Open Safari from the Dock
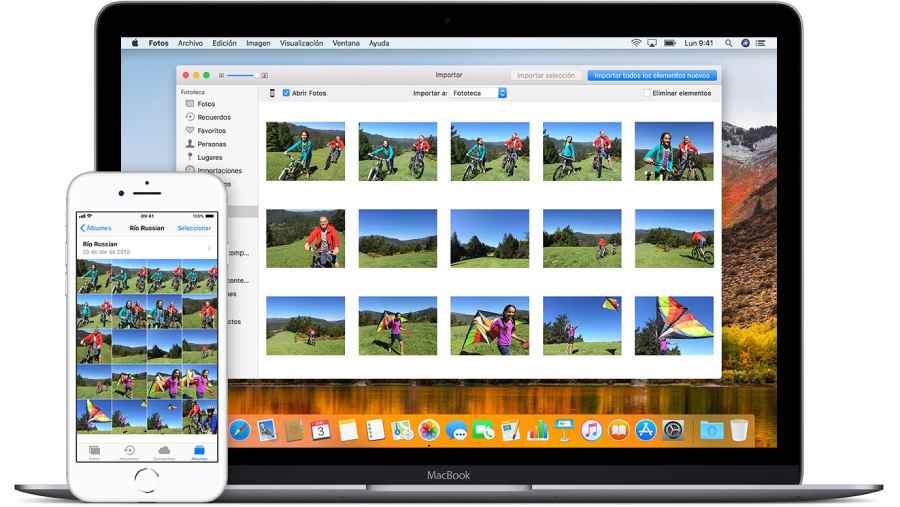 [x=239, y=430]
